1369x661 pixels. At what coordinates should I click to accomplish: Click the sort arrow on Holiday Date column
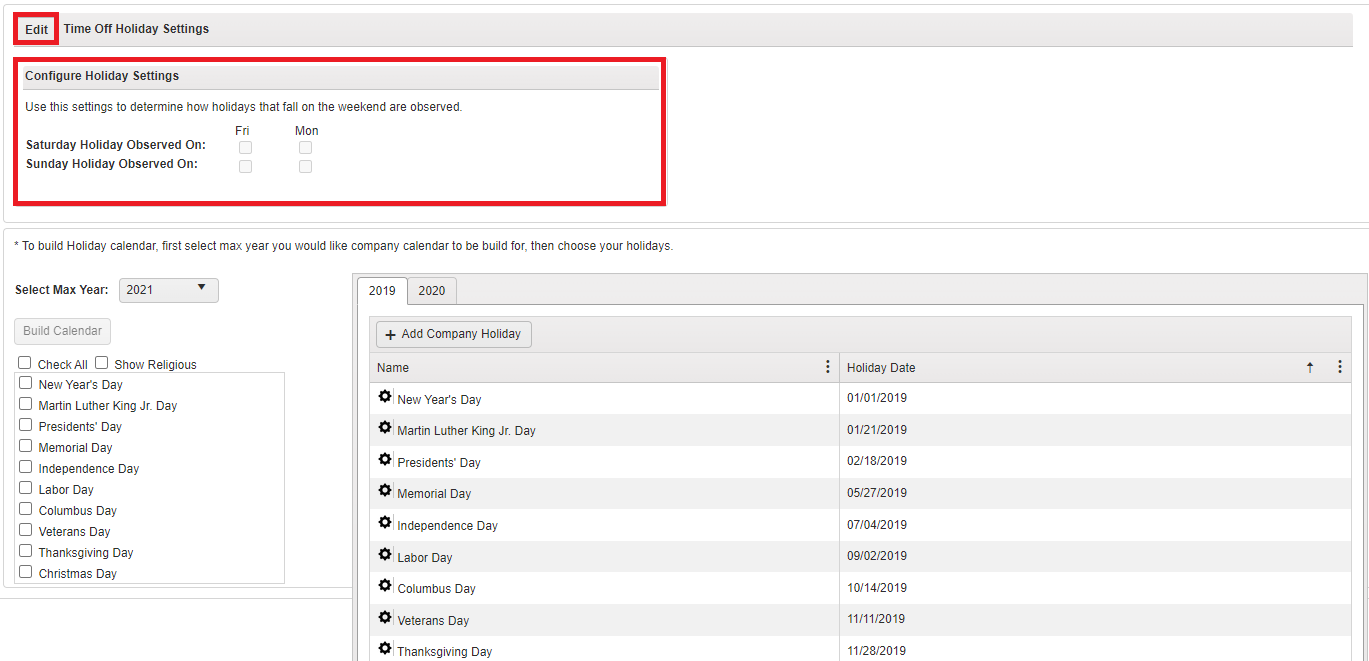pos(1309,367)
